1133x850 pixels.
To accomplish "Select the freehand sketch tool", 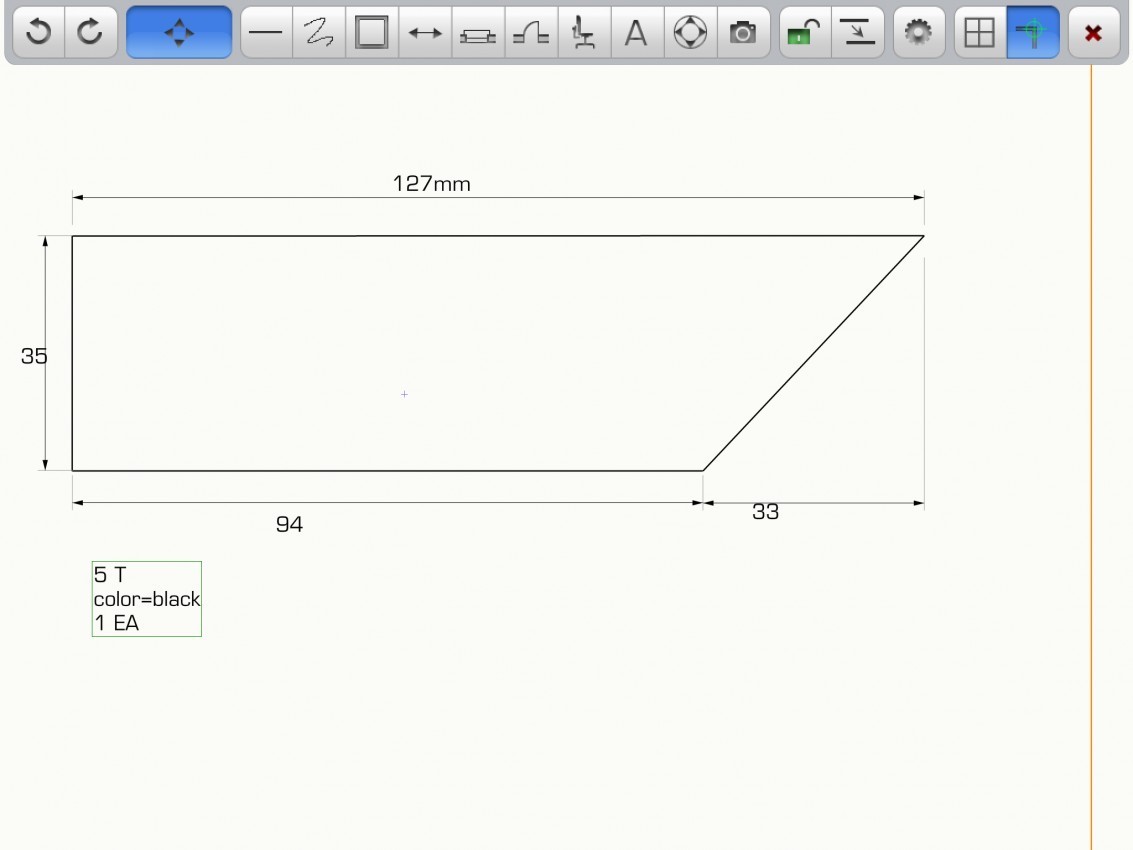I will 319,33.
